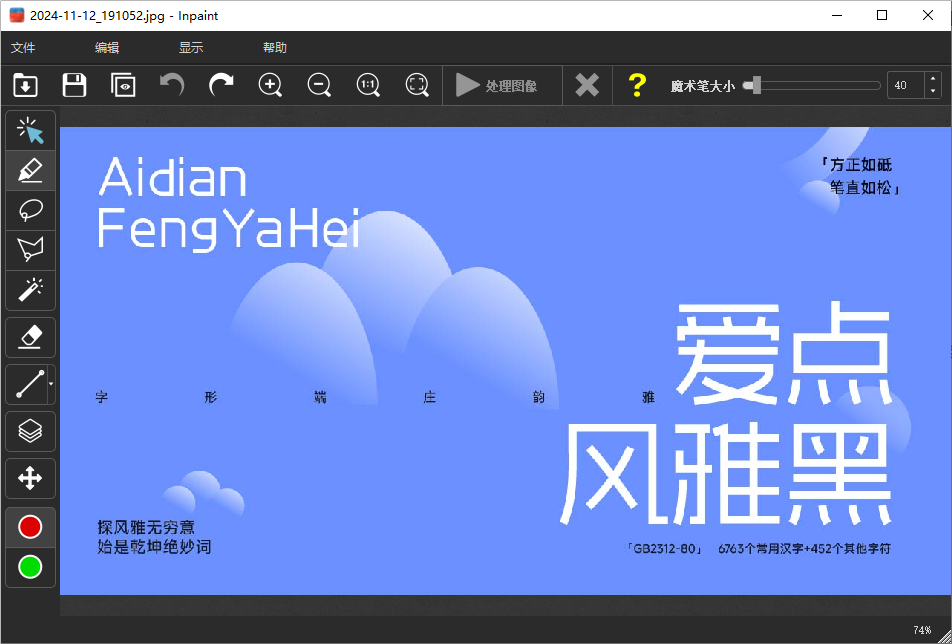The height and width of the screenshot is (644, 952).
Task: Open the 显示 menu
Action: tap(190, 47)
